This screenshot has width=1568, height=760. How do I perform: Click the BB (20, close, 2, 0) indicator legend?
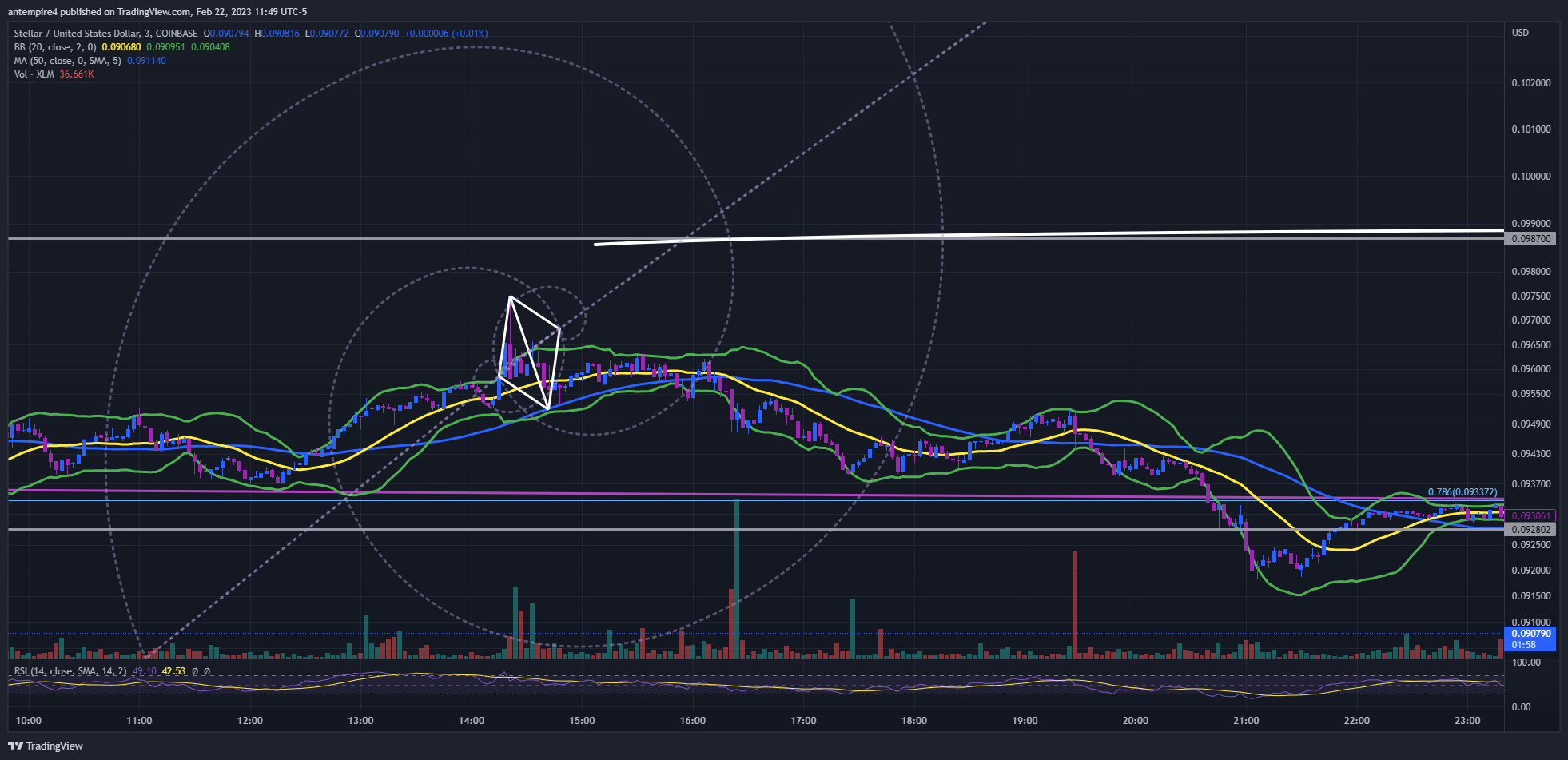coord(55,47)
